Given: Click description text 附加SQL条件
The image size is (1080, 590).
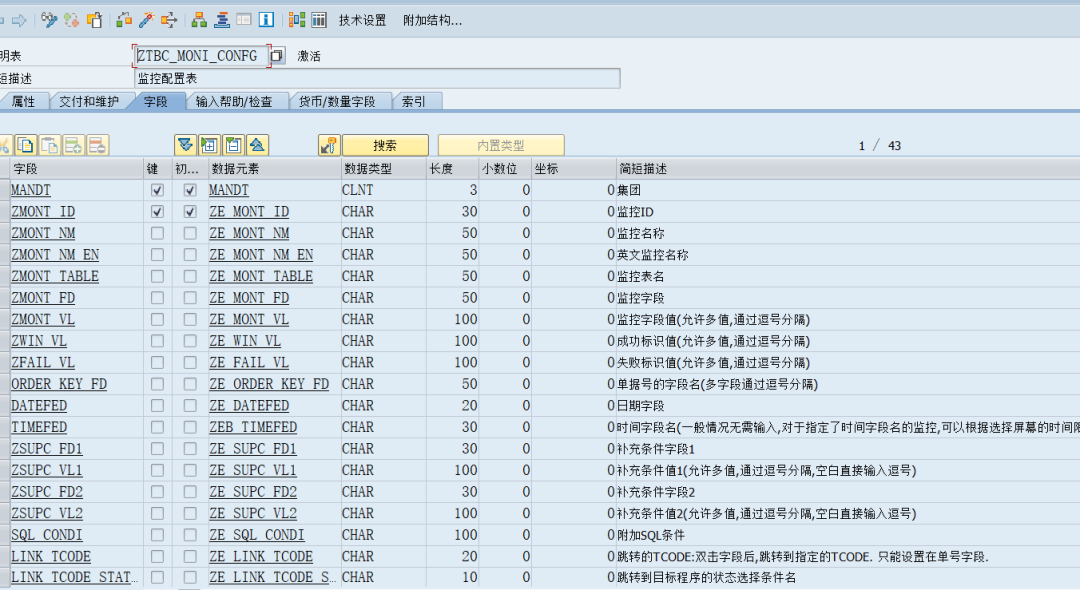Looking at the screenshot, I should coord(650,535).
